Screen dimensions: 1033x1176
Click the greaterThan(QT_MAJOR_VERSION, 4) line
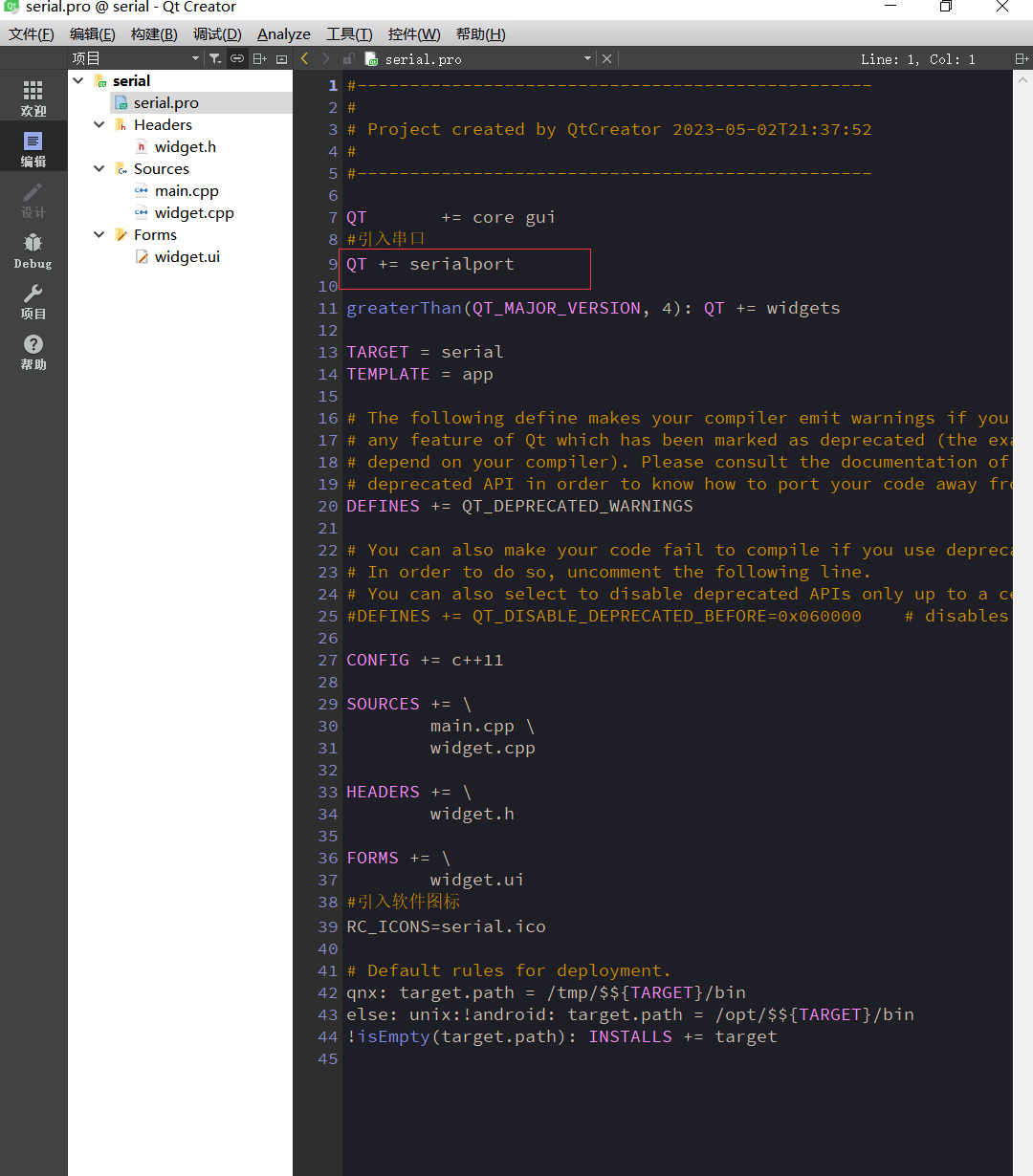point(593,309)
